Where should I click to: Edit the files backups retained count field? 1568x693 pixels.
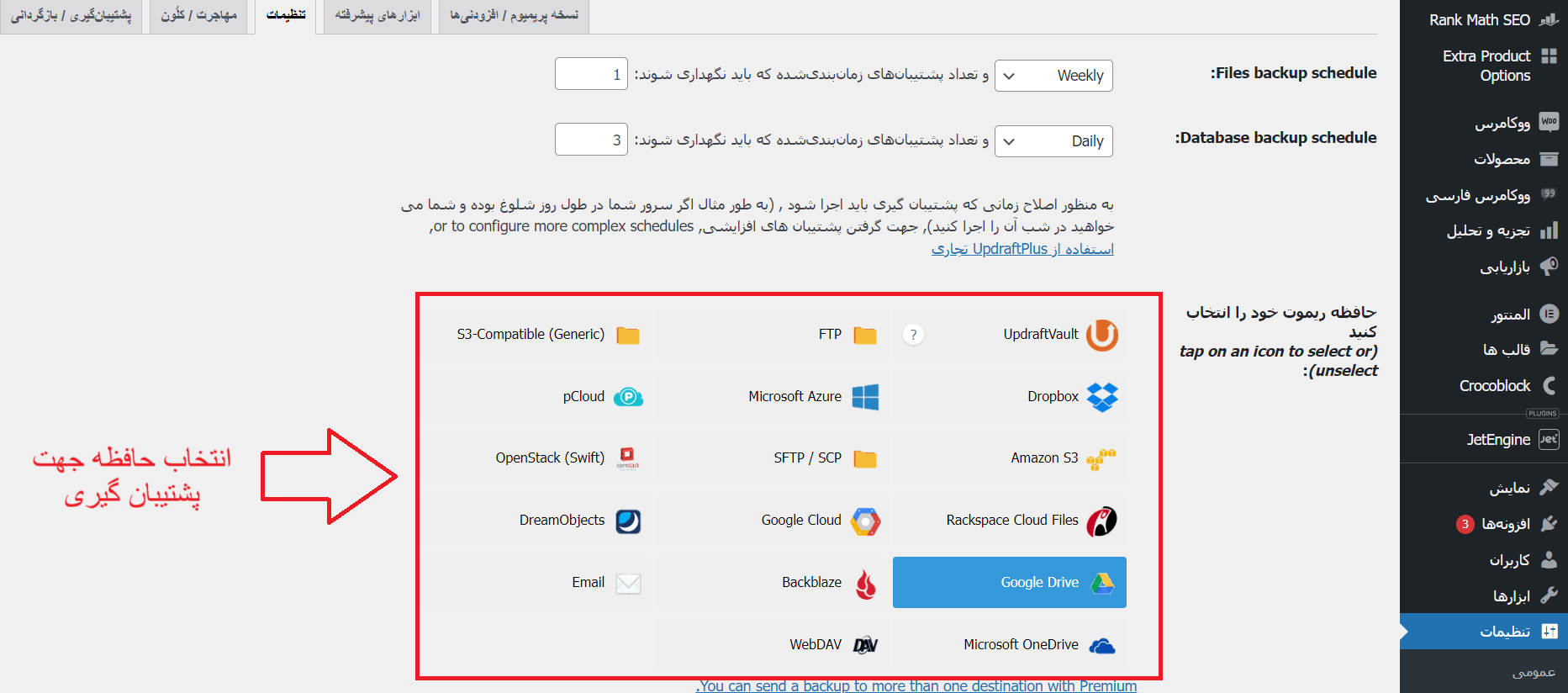click(x=592, y=74)
